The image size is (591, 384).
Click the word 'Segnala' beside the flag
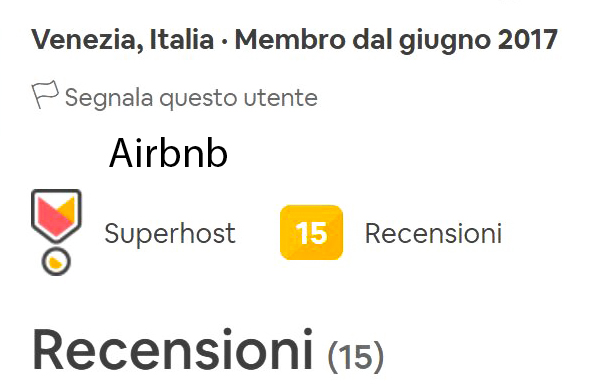pos(109,98)
